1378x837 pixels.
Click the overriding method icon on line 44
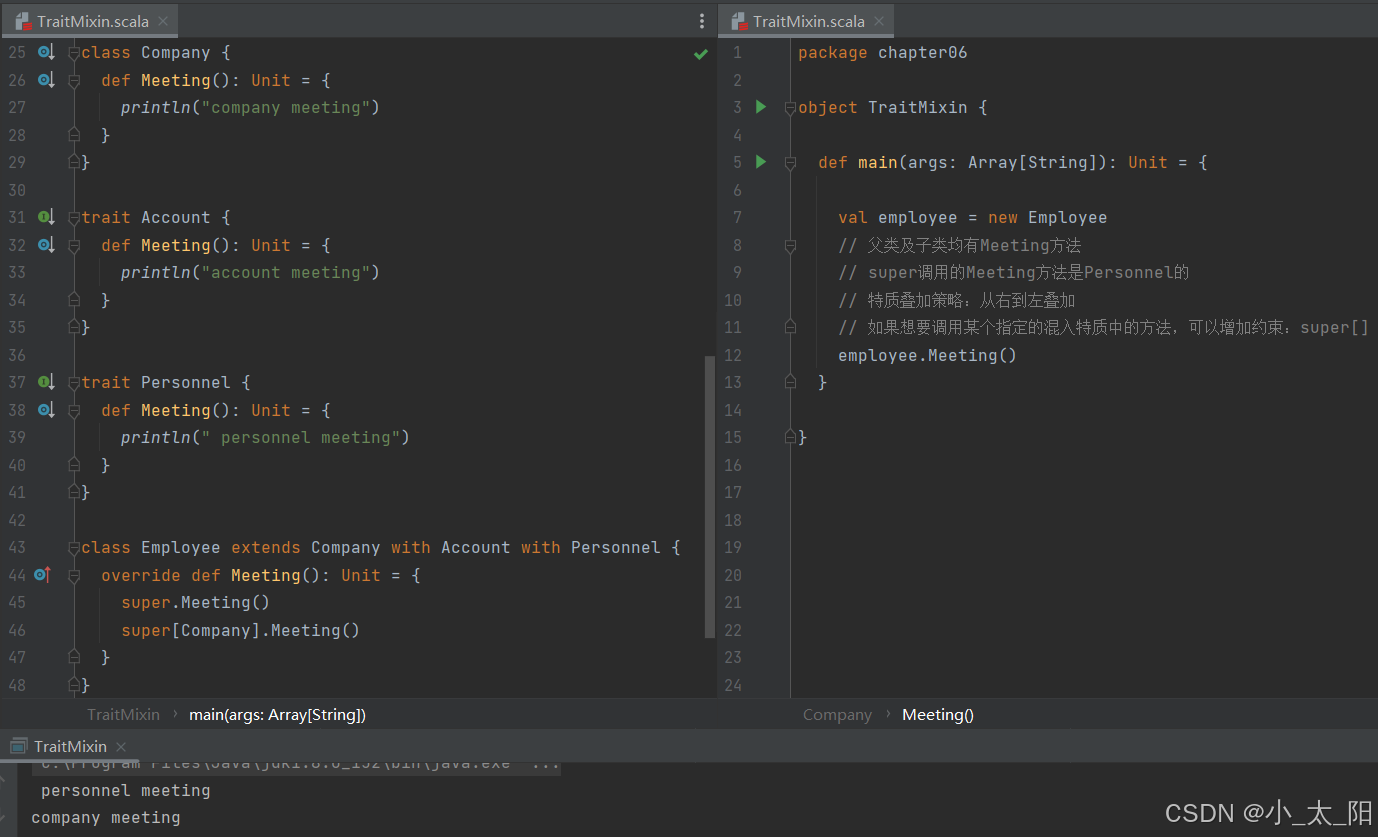(x=42, y=575)
